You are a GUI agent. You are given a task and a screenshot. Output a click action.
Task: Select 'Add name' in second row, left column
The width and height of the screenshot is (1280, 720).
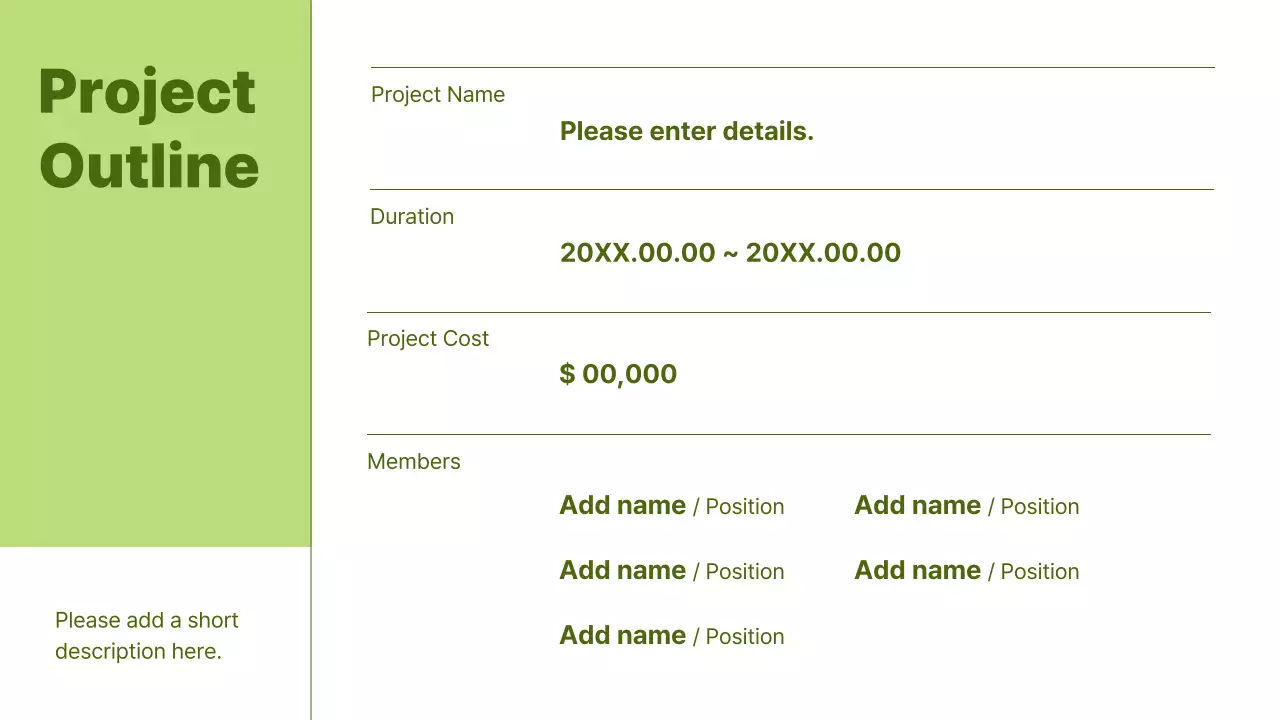(x=622, y=571)
